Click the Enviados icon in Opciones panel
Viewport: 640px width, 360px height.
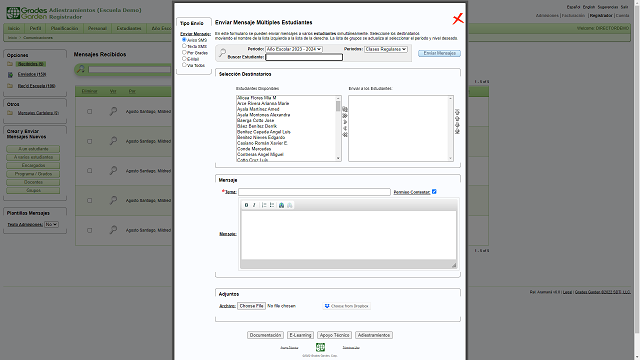[10, 75]
